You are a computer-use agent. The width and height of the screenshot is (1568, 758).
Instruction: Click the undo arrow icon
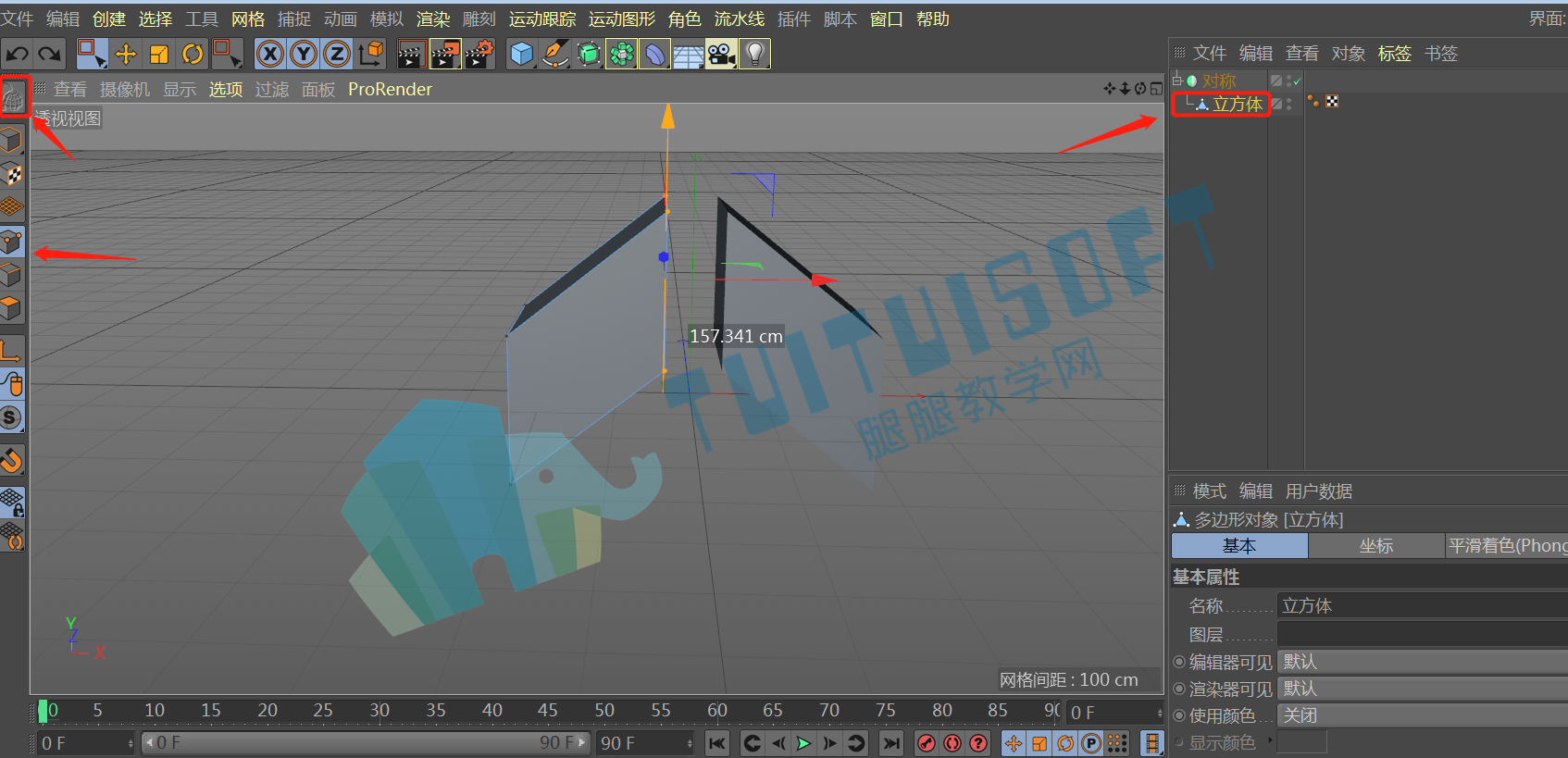(18, 54)
